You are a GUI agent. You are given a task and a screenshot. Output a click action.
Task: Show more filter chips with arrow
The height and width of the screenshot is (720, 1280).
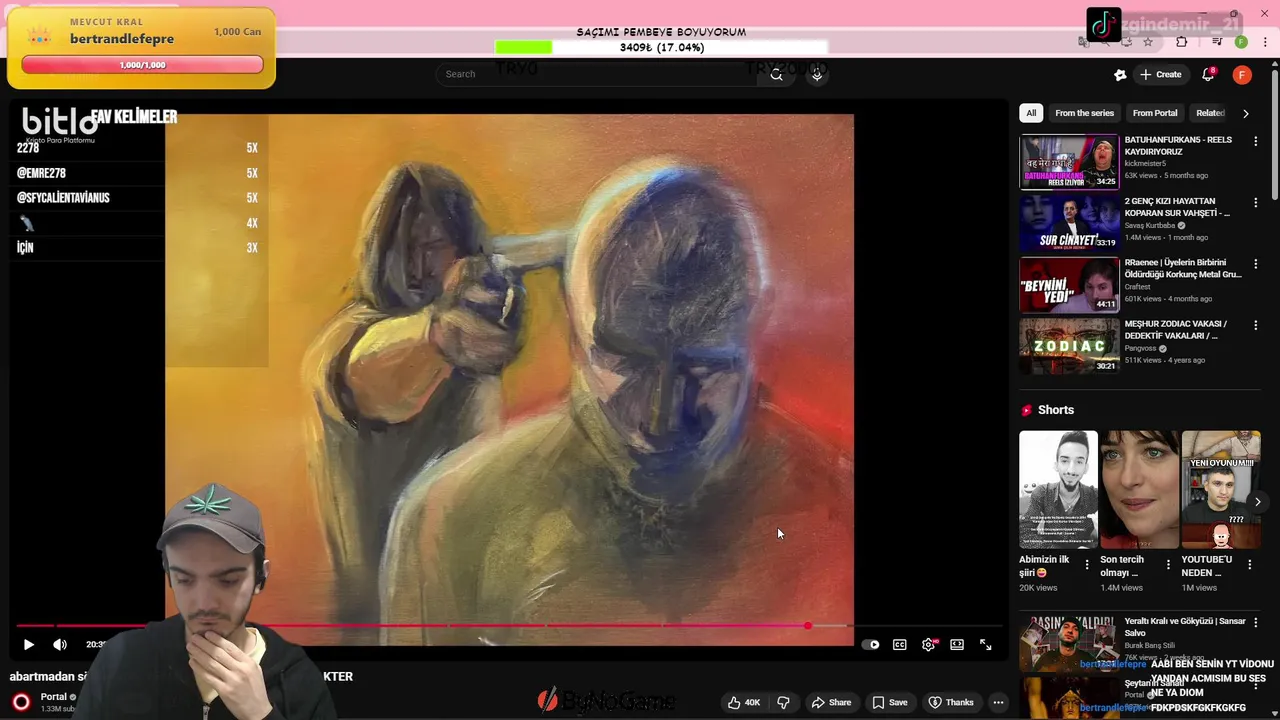click(1246, 113)
